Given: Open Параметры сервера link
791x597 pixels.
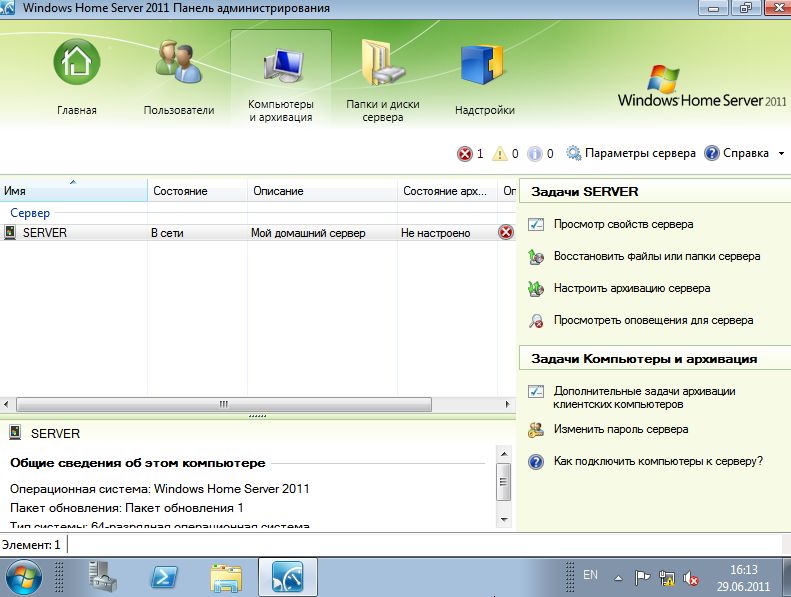Looking at the screenshot, I should 640,153.
